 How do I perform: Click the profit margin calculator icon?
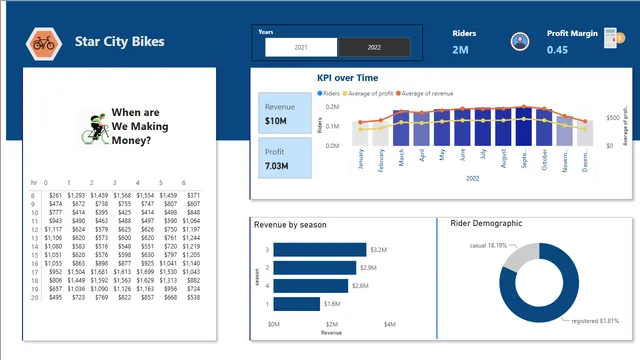(x=614, y=38)
